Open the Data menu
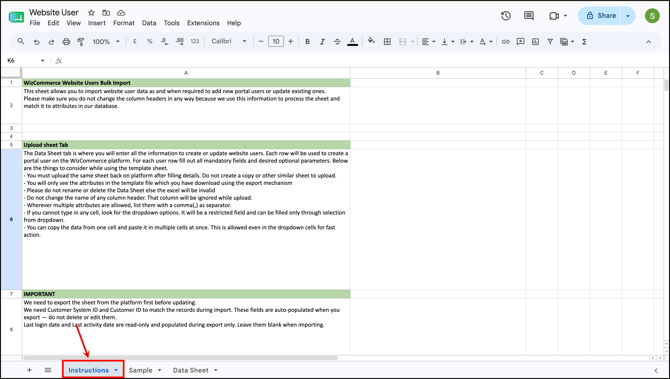Viewport: 670px width, 379px height. [149, 23]
